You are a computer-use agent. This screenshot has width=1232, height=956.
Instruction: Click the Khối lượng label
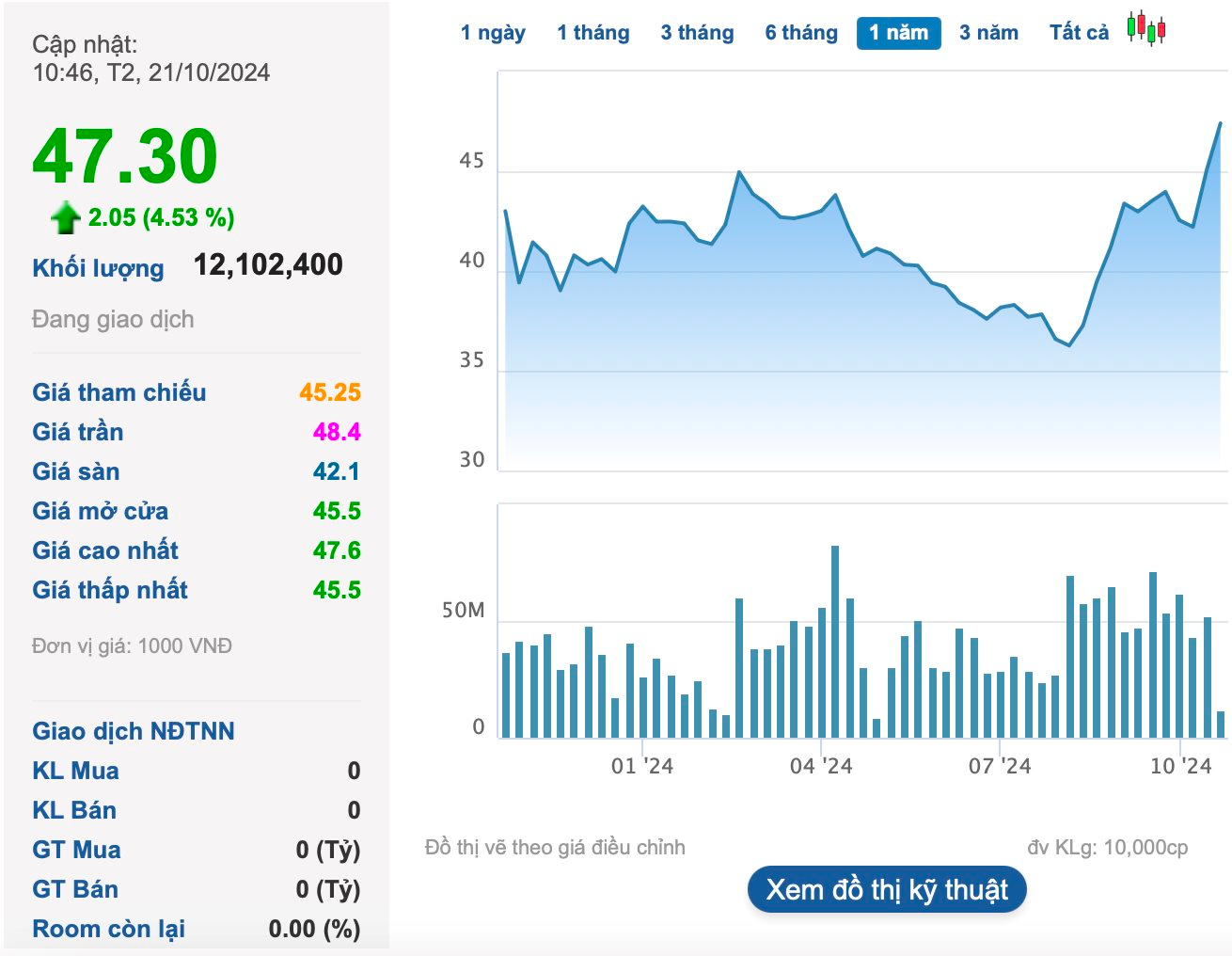coord(98,268)
